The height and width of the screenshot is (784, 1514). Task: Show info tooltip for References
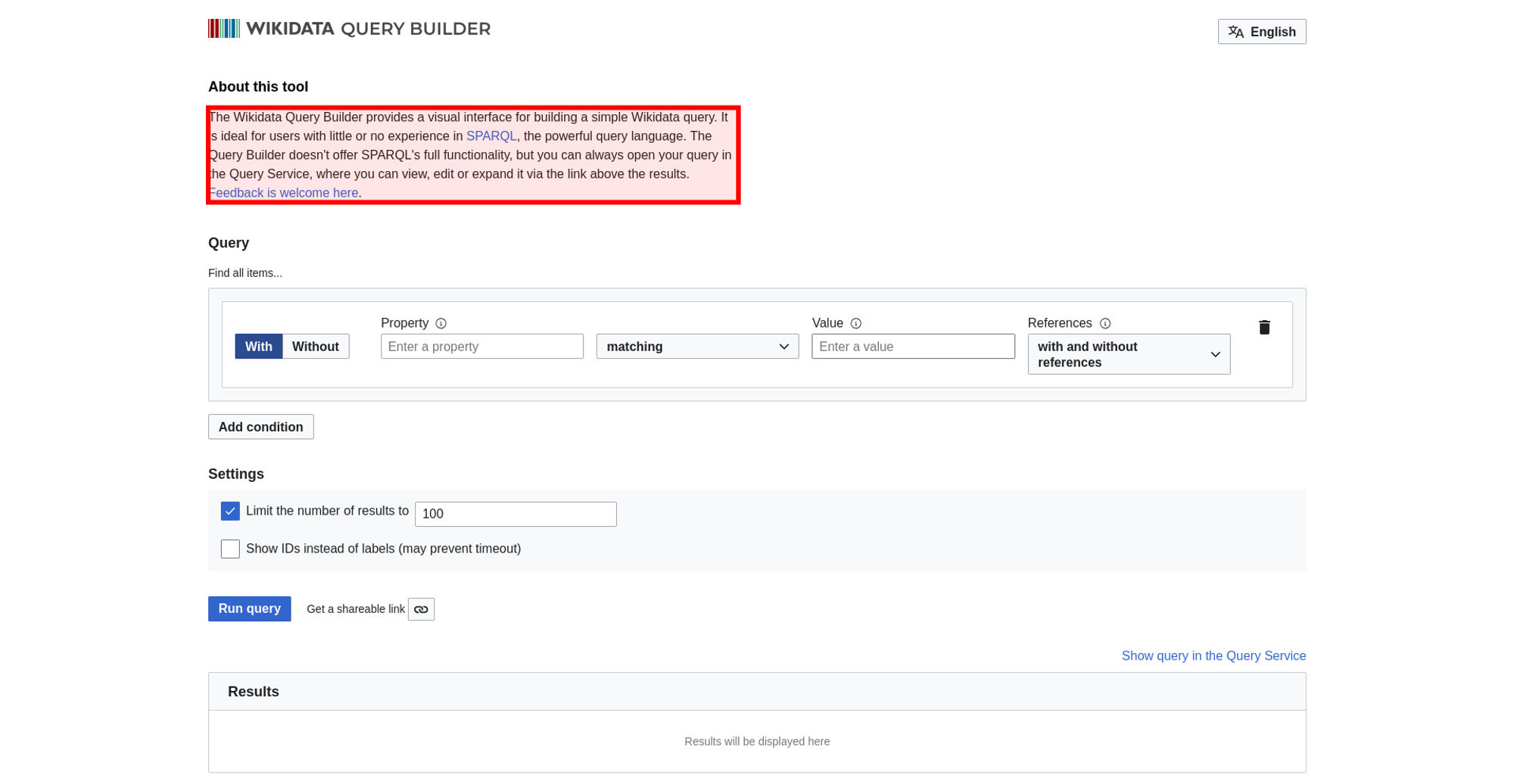(x=1104, y=323)
